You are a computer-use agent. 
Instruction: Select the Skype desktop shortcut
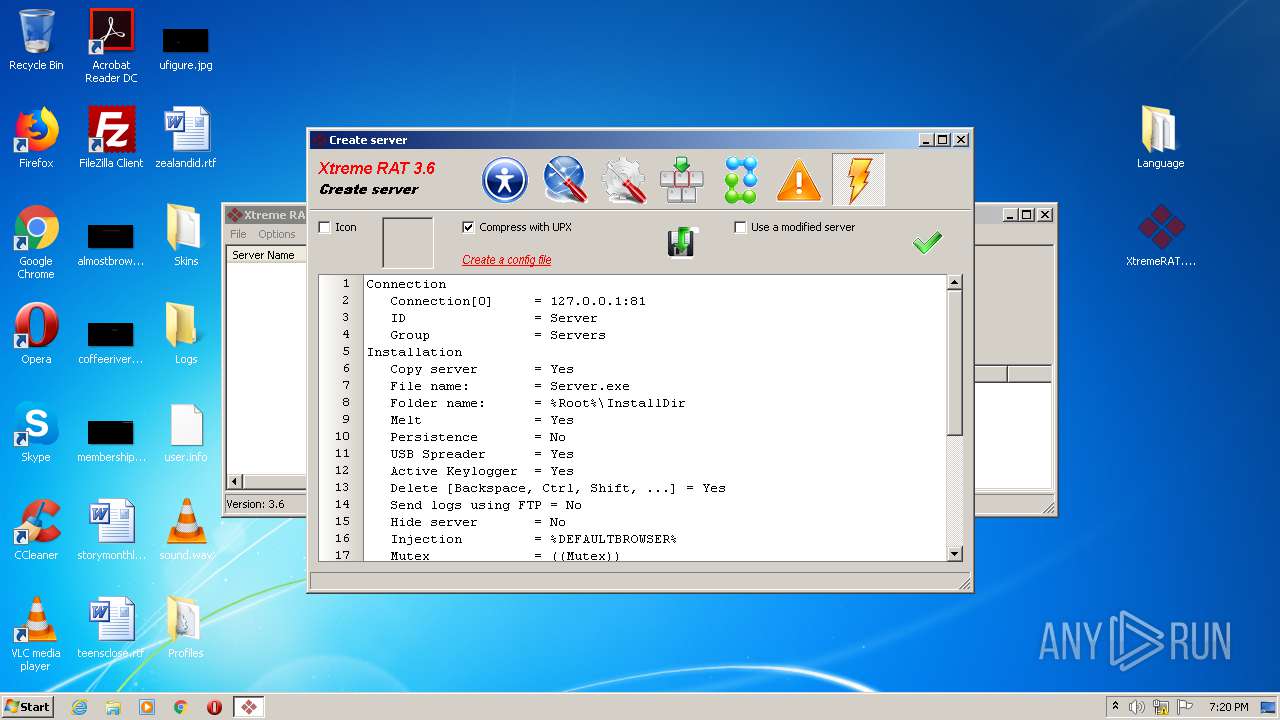36,432
